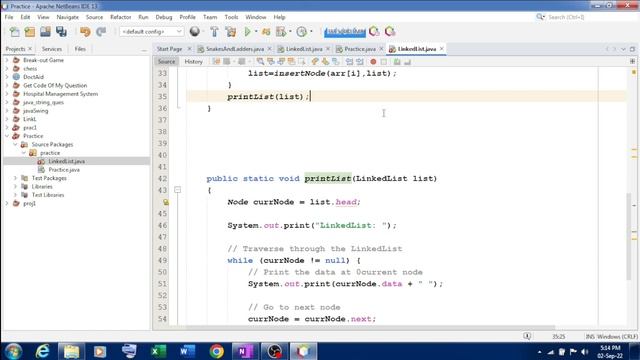The image size is (640, 360).
Task: Click the NetBeans cube icon in taskbar
Action: click(x=303, y=351)
